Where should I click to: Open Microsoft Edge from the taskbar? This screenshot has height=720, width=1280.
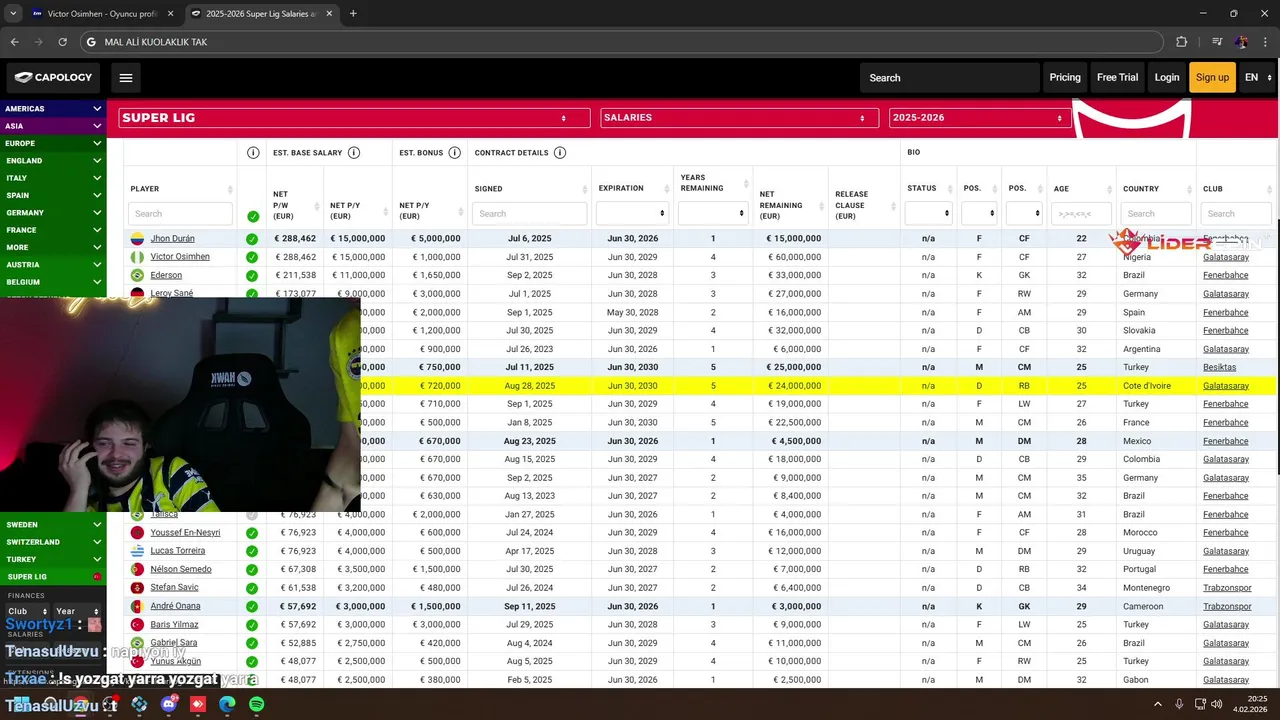pos(227,704)
